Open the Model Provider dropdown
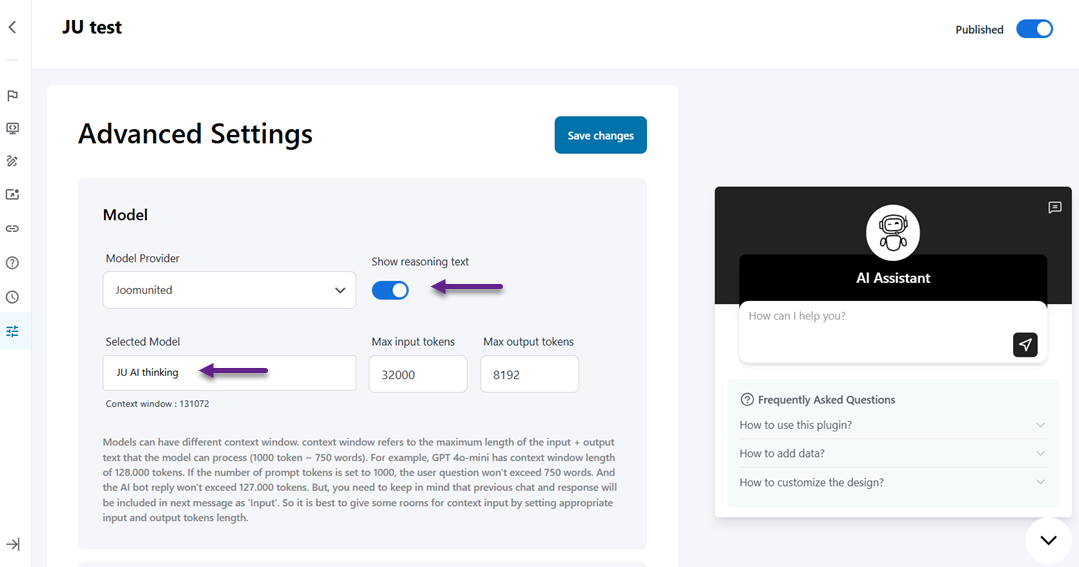This screenshot has width=1079, height=567. [x=229, y=290]
